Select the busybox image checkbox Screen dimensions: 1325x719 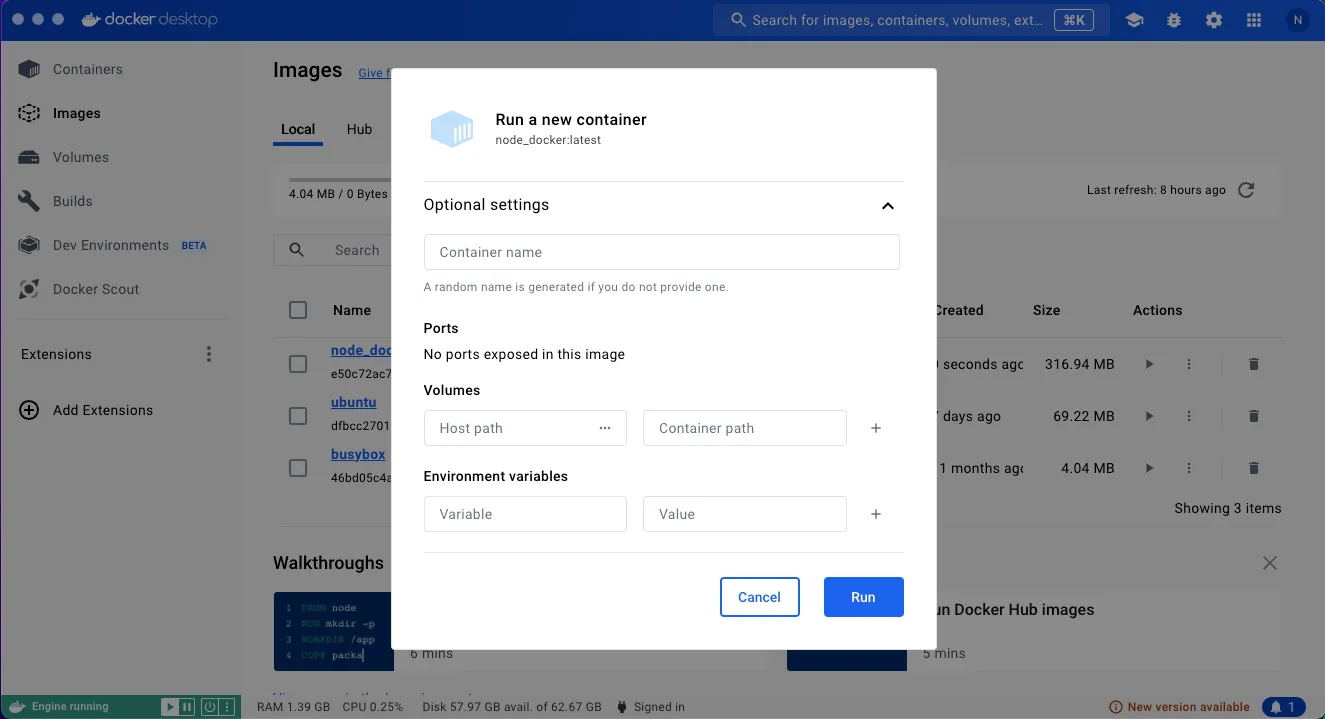point(298,468)
